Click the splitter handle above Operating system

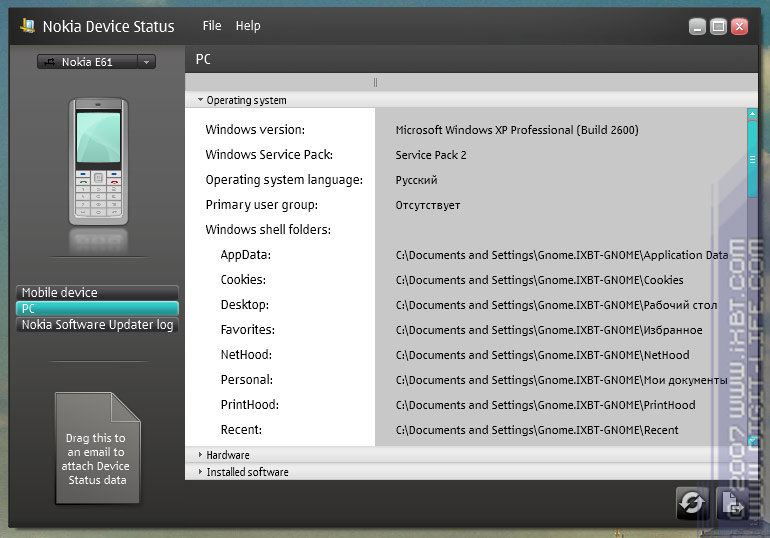coord(375,83)
